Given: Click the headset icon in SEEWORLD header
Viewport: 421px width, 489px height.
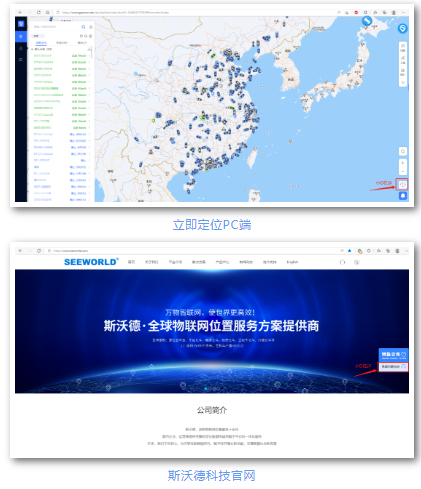Looking at the screenshot, I should click(x=342, y=262).
